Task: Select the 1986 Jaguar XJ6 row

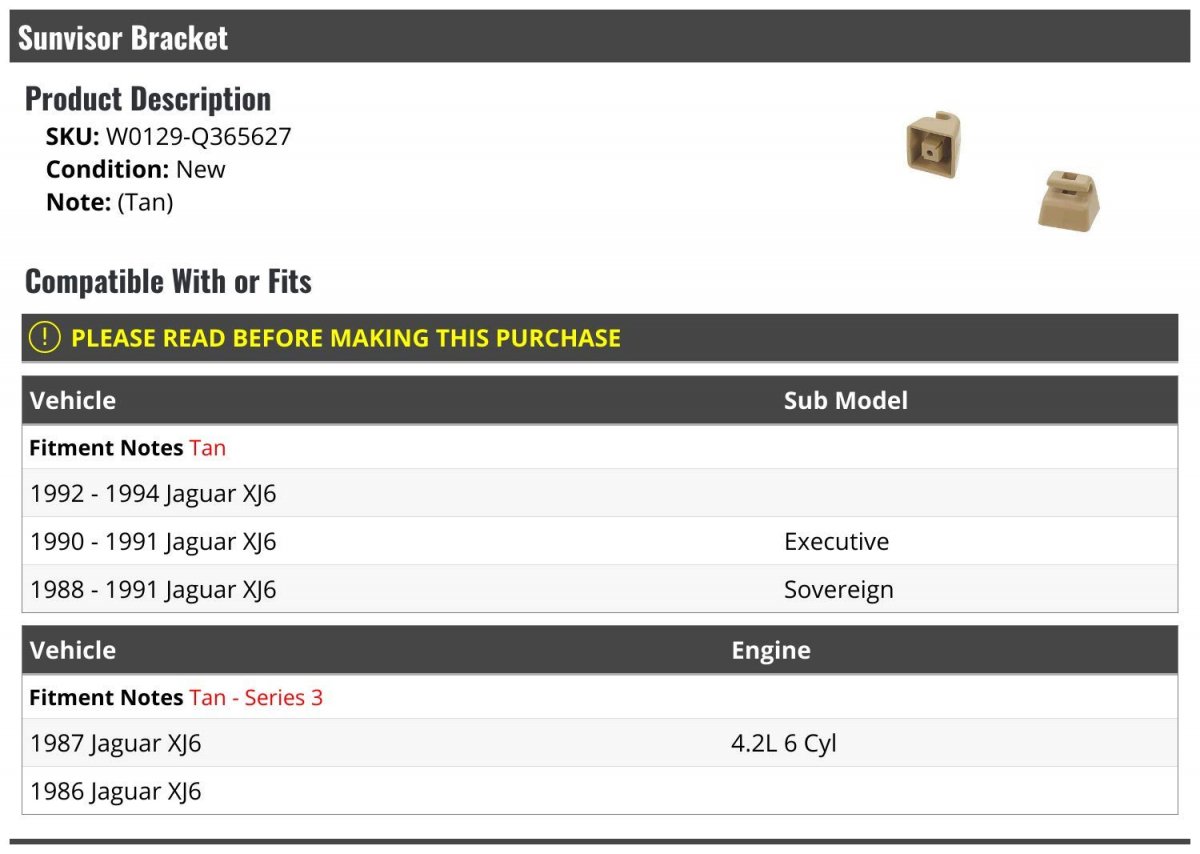Action: tap(600, 791)
